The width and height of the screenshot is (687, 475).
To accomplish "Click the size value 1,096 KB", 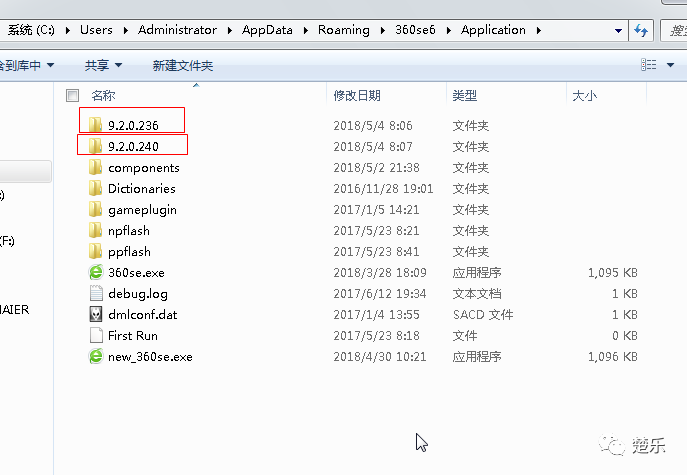I will tap(613, 357).
